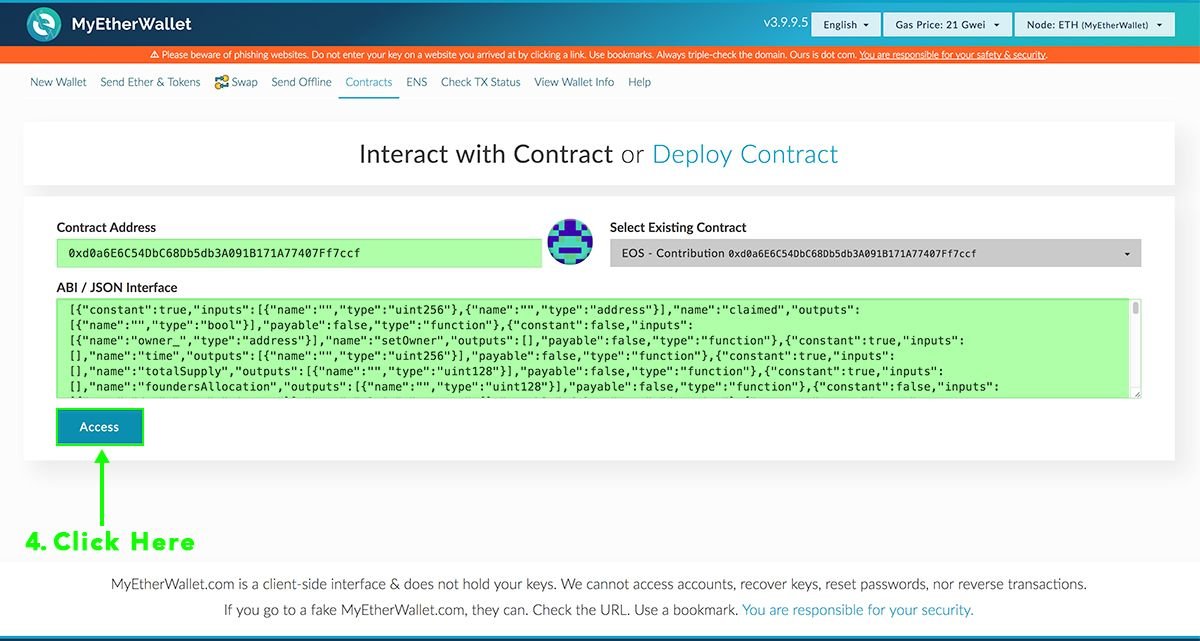Click the ABI textarea resize handle
Viewport: 1200px width, 641px height.
click(1136, 393)
